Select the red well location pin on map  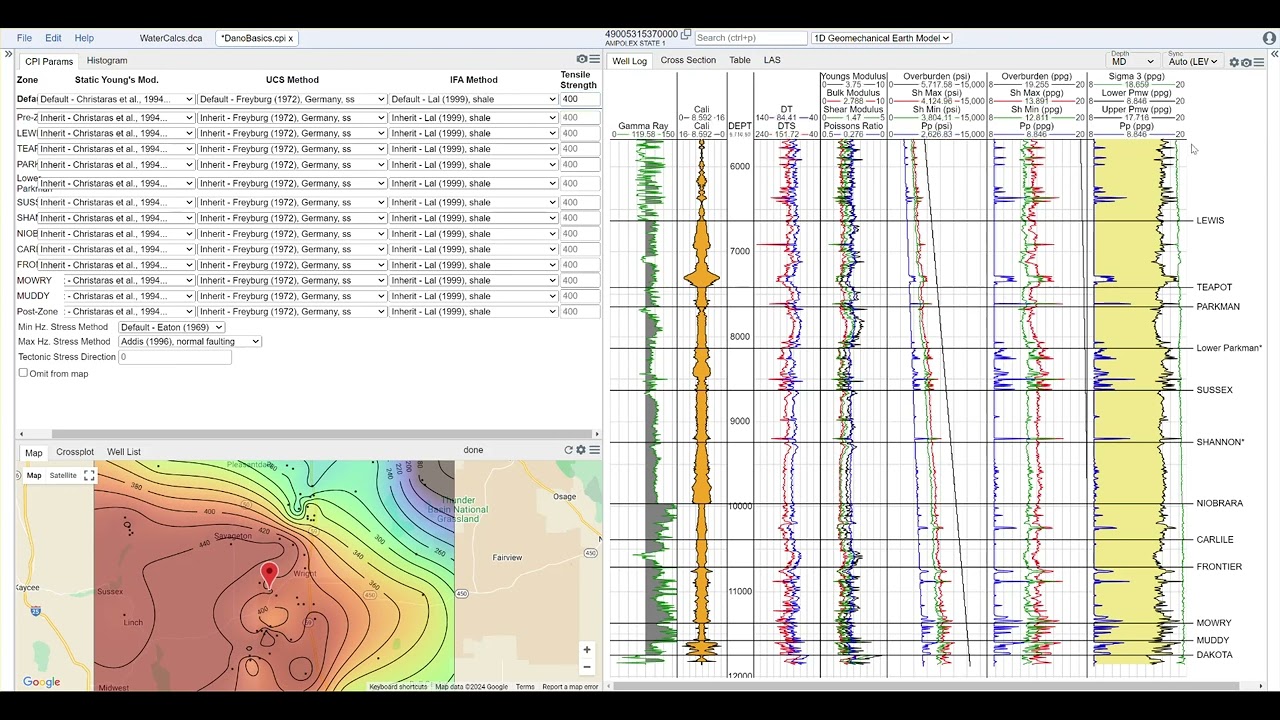point(269,574)
